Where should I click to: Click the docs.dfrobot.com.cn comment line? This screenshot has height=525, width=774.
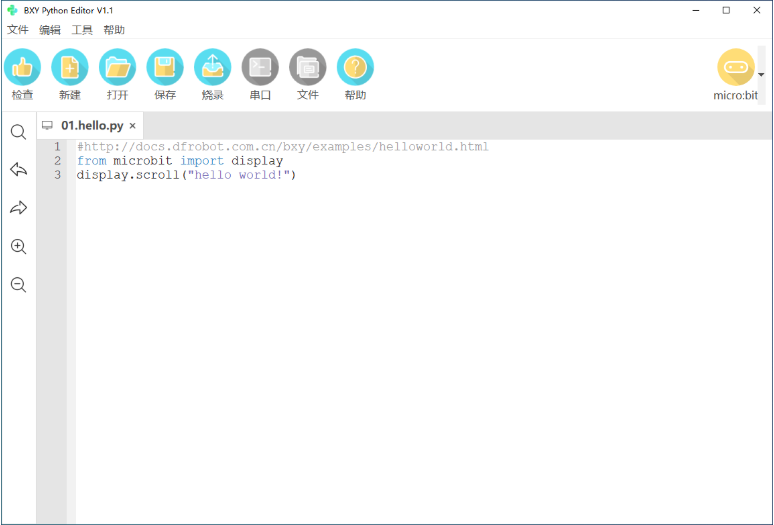pos(283,147)
